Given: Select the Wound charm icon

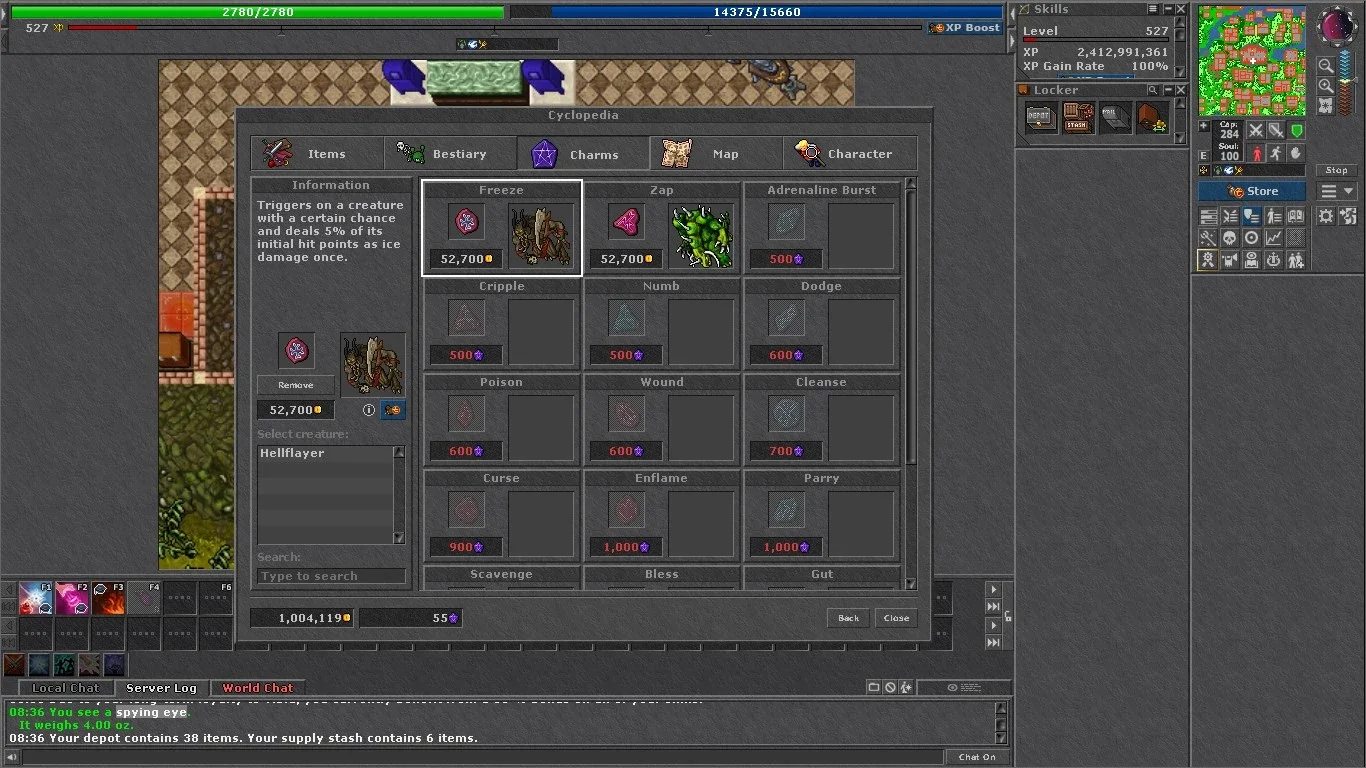Looking at the screenshot, I should pos(626,414).
